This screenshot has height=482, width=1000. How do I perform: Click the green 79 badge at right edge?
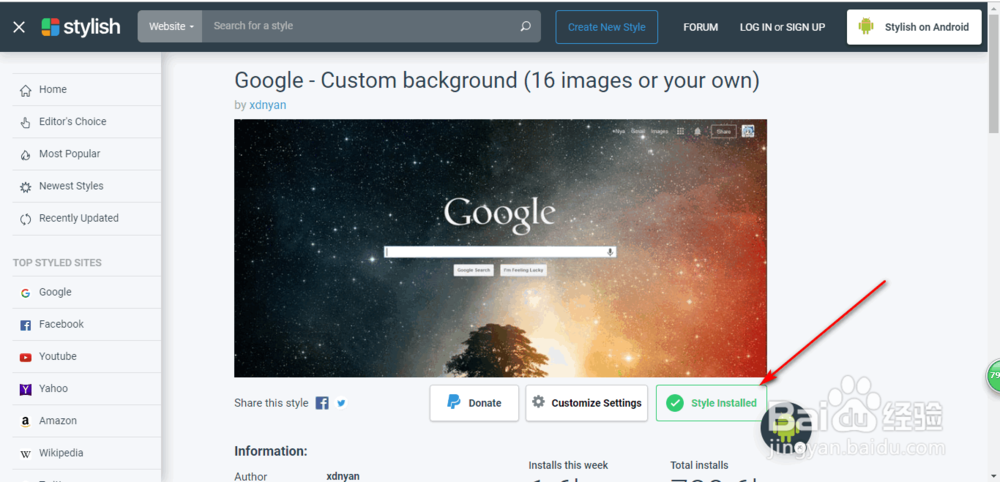coord(994,376)
